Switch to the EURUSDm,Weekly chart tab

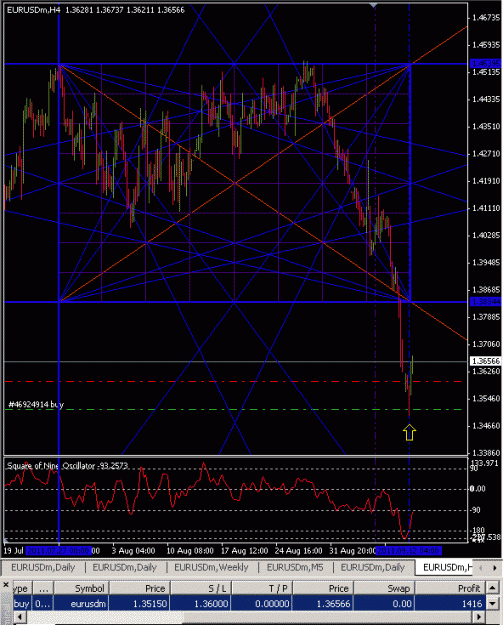pyautogui.click(x=211, y=567)
